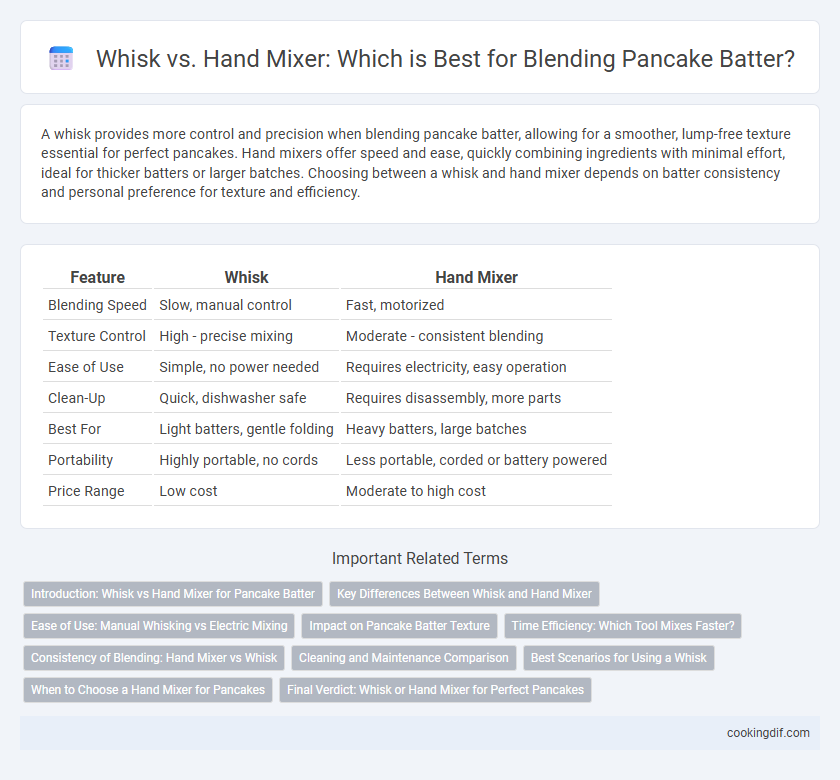Image resolution: width=840 pixels, height=780 pixels.
Task: Select the Whisk column header
Action: coord(246,277)
